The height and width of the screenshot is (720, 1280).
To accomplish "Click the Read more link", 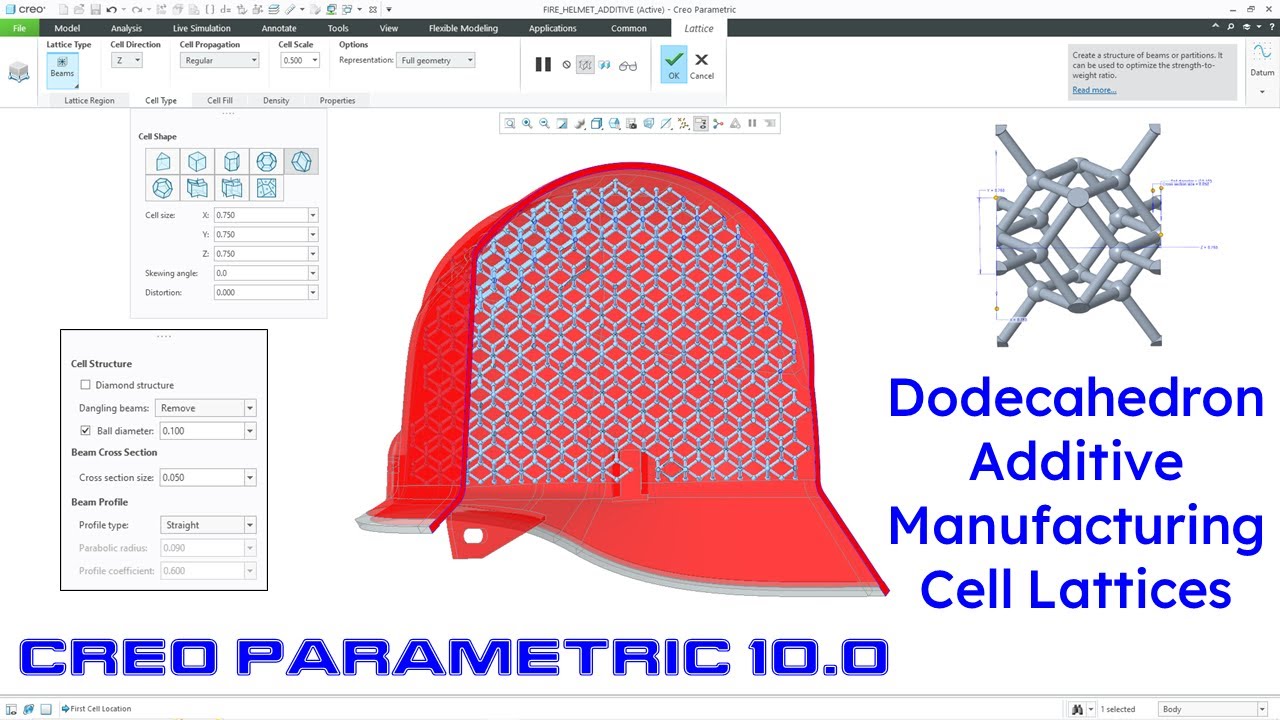I will coord(1094,90).
